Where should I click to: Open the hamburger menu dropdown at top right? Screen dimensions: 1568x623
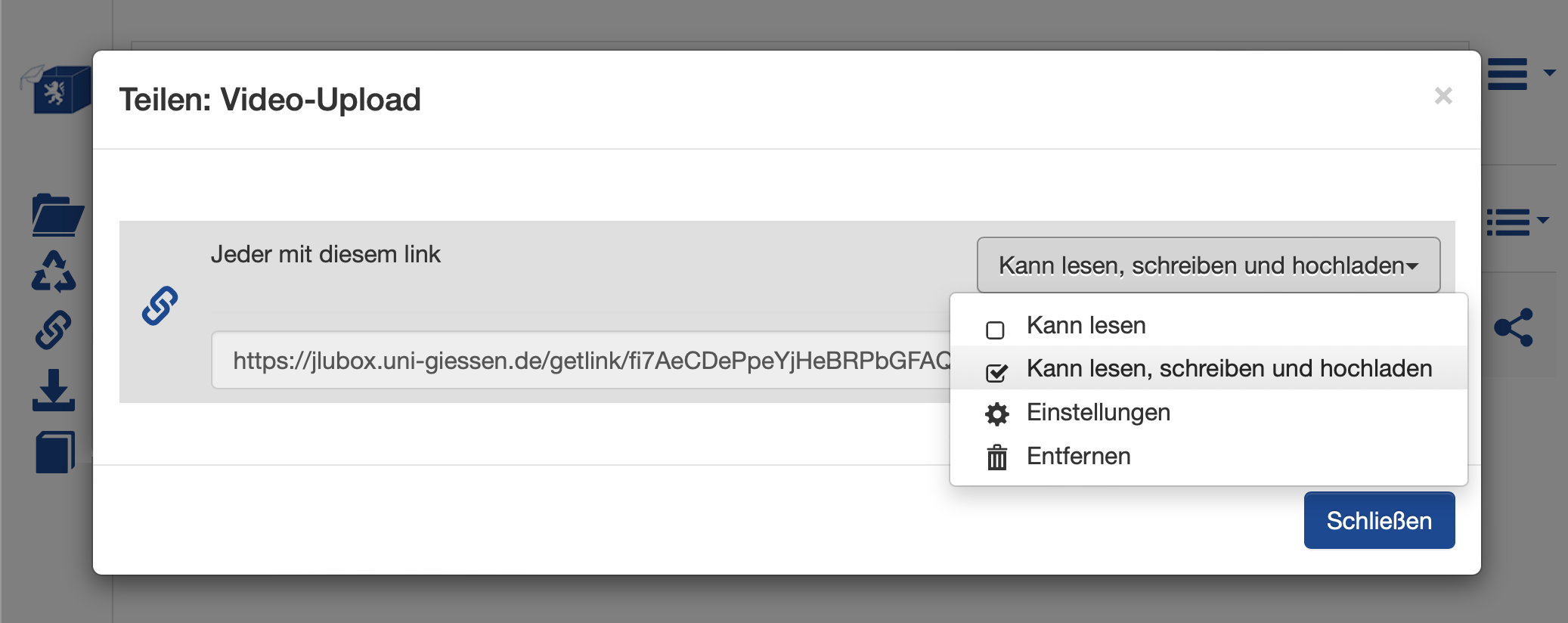[1520, 74]
